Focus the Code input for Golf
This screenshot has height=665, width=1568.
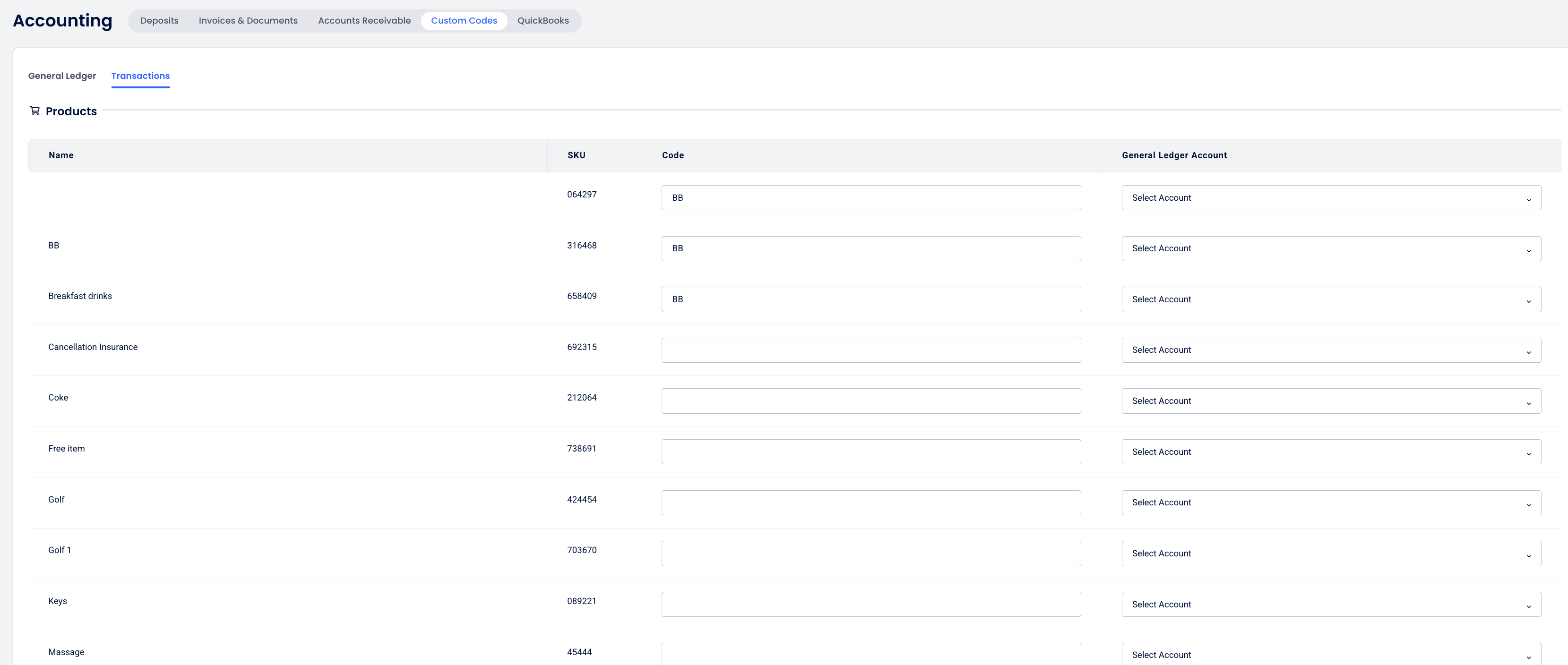tap(870, 503)
